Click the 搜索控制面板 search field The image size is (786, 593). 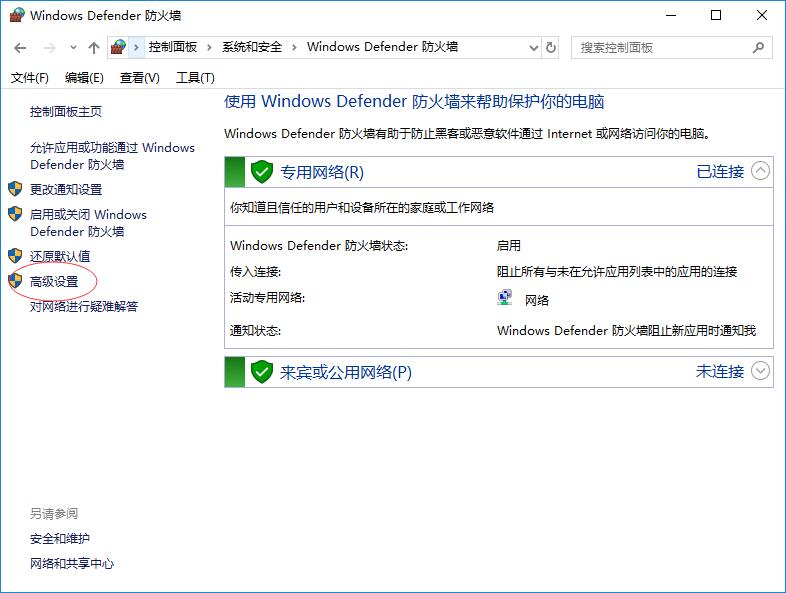click(660, 47)
